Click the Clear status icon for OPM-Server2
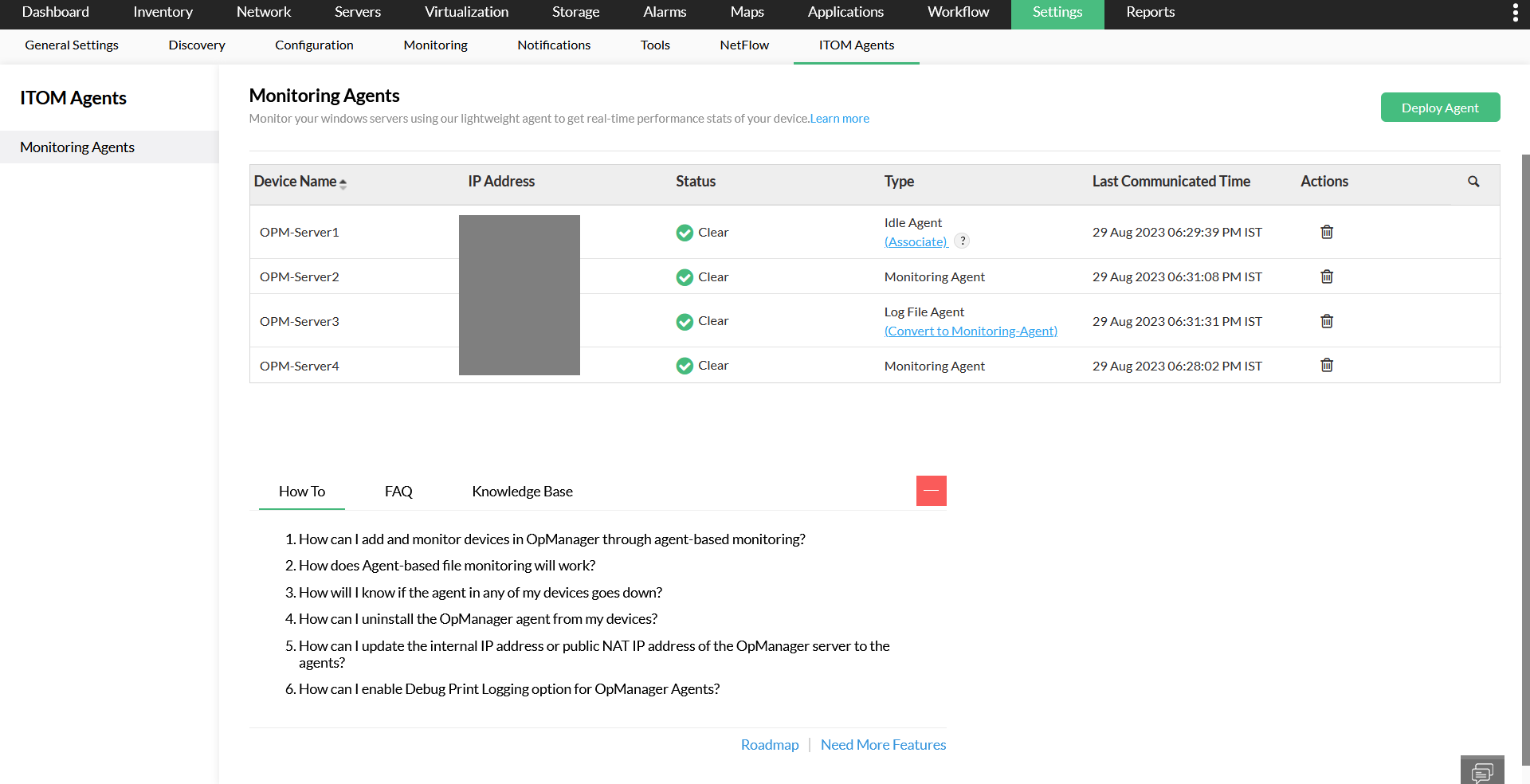Screen dimensions: 1530x784 coord(685,277)
